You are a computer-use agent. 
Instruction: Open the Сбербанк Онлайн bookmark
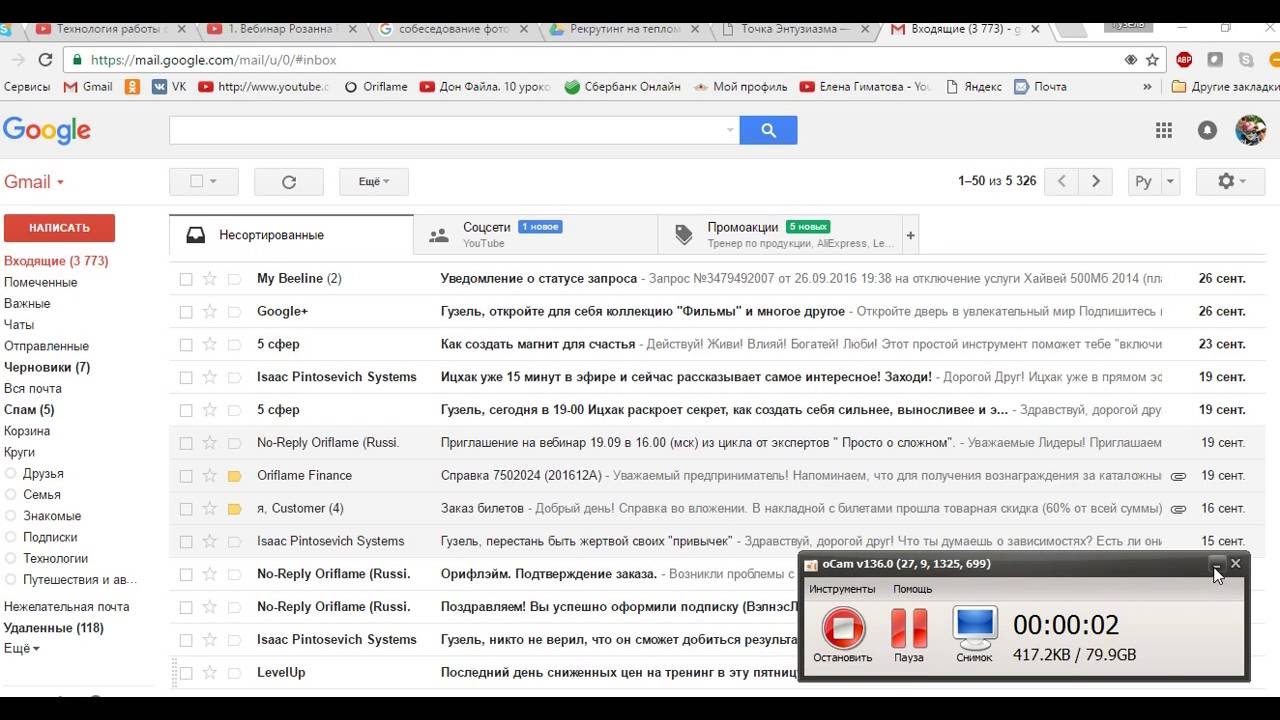[x=622, y=87]
